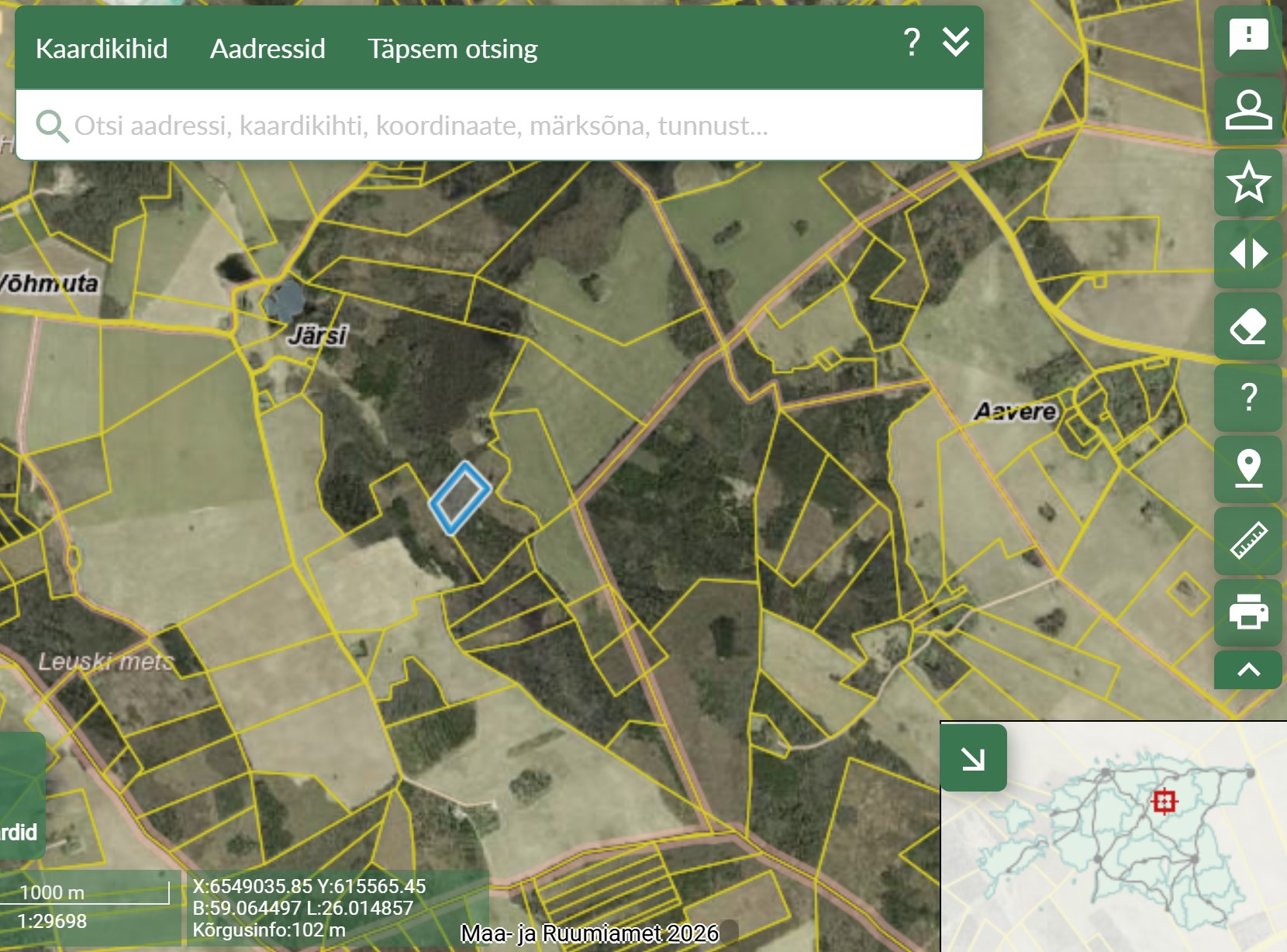Viewport: 1287px width, 952px height.
Task: Click the blue highlighted land parcel
Action: (461, 498)
